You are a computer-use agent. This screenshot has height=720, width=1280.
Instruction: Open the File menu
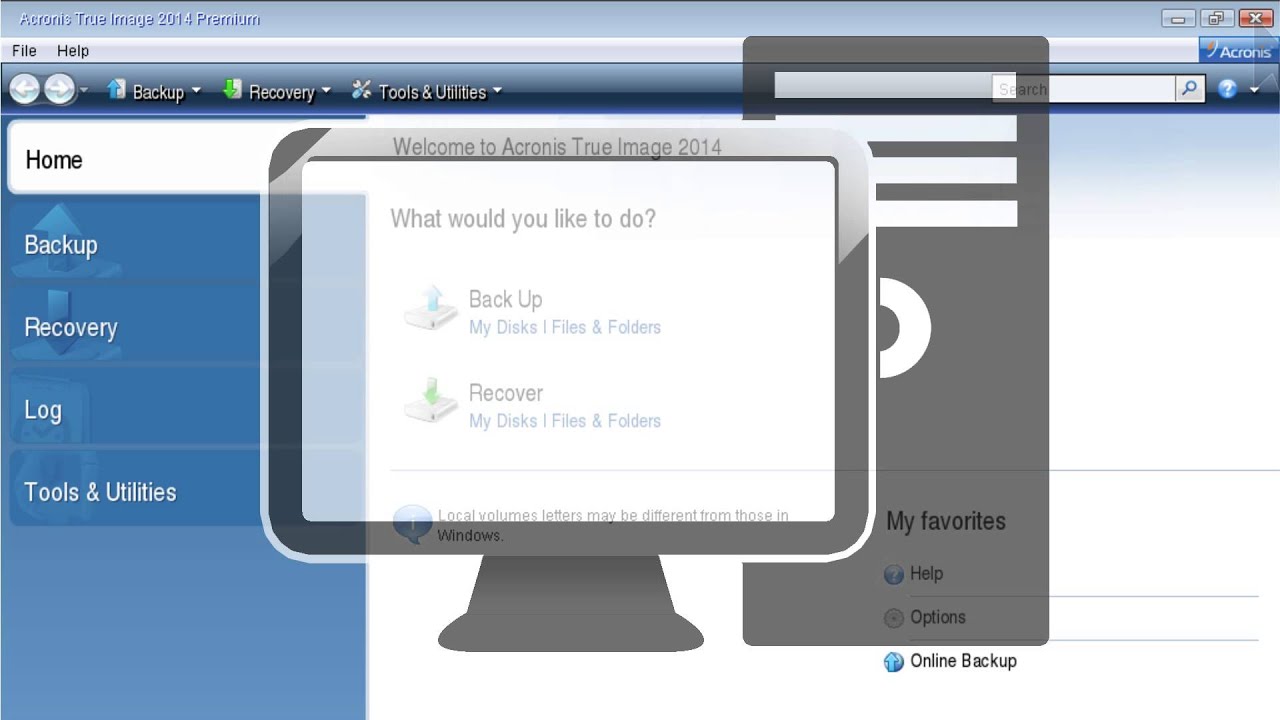24,50
